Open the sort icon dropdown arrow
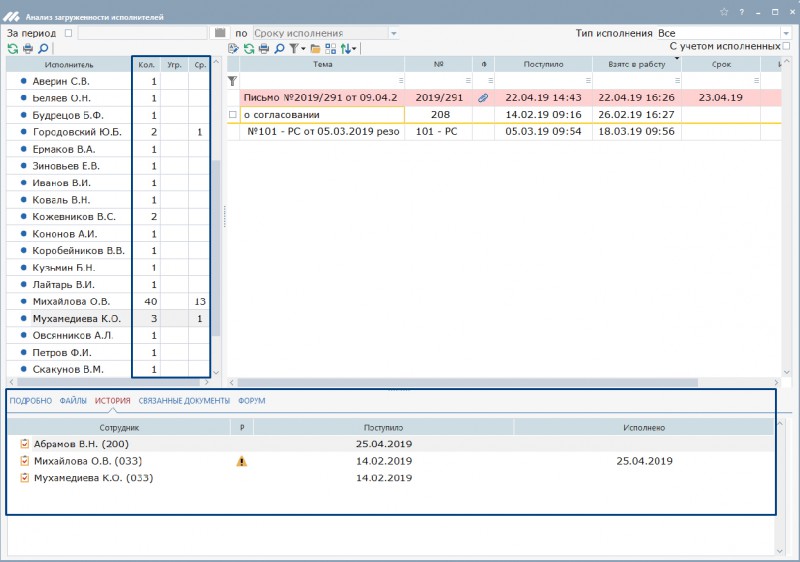 click(x=354, y=49)
